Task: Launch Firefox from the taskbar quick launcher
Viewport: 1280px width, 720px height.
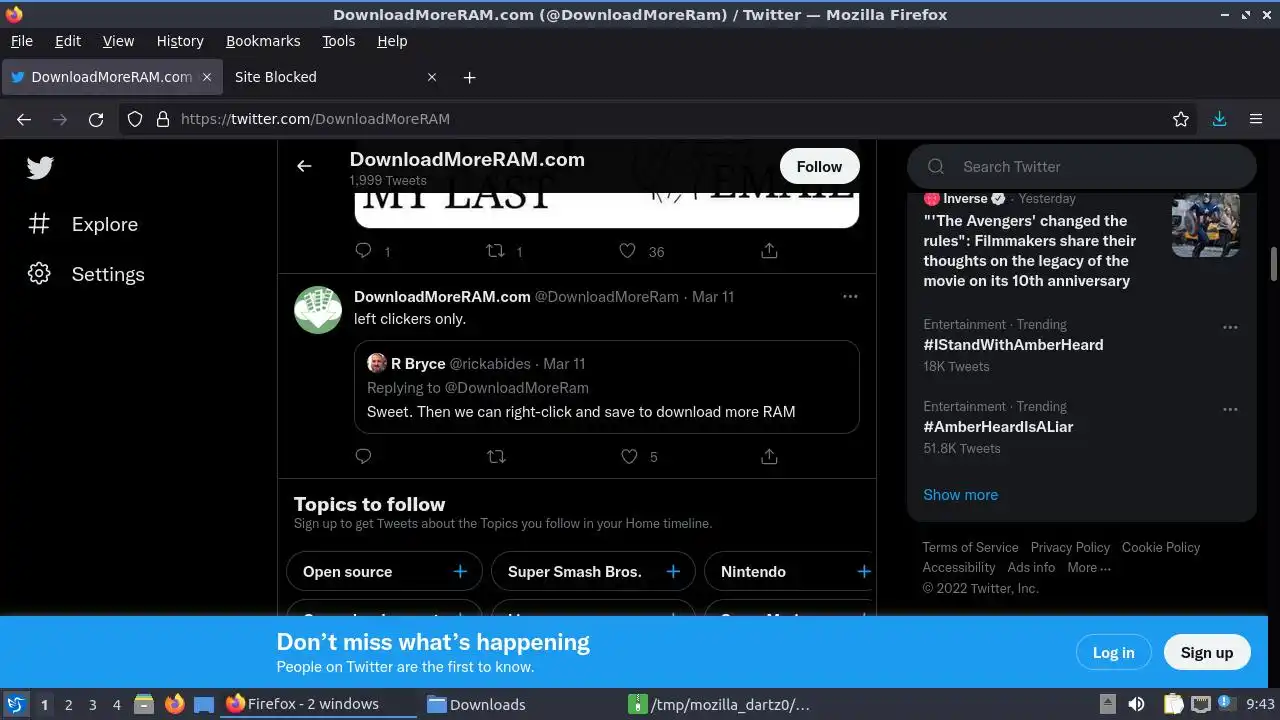Action: tap(174, 705)
